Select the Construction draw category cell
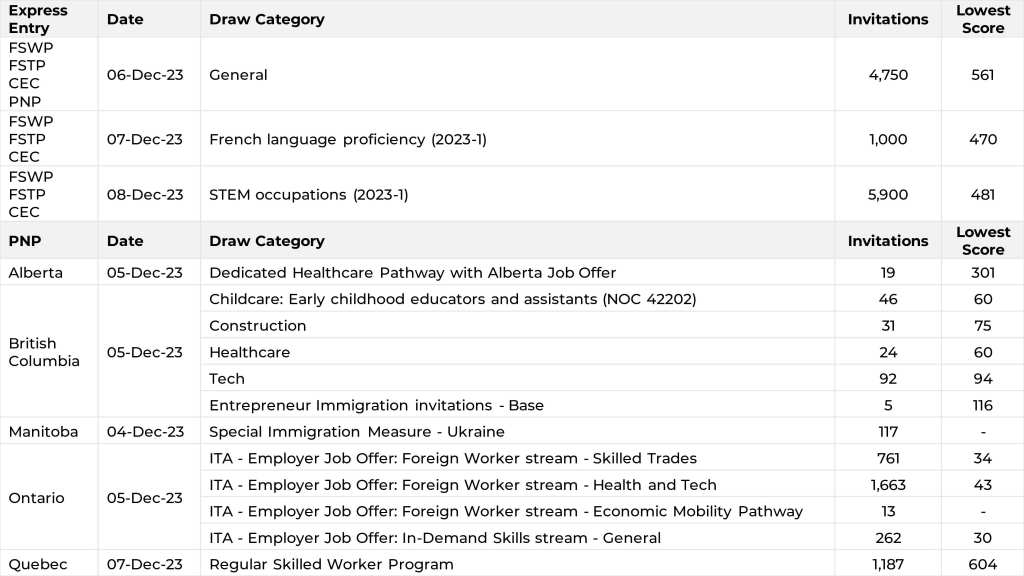Viewport: 1024px width, 576px height. coord(258,326)
